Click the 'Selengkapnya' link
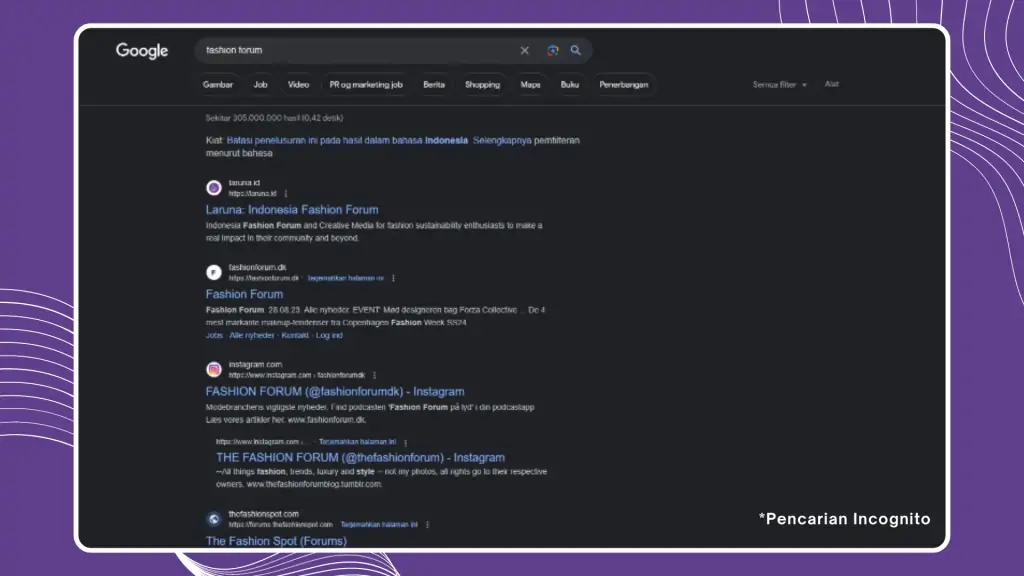The width and height of the screenshot is (1024, 576). (502, 140)
